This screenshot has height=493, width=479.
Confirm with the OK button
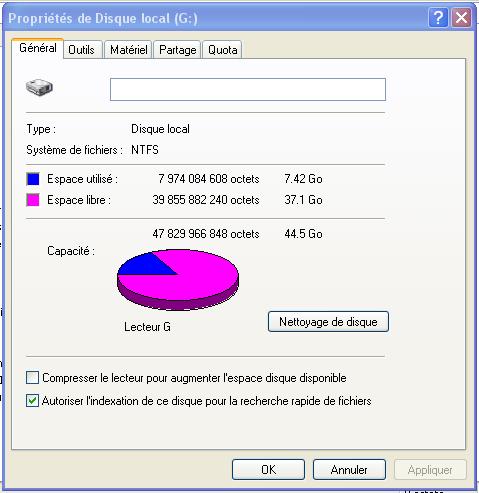tap(268, 470)
